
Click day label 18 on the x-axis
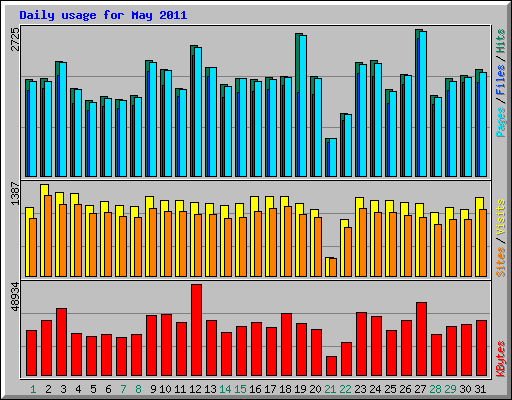pos(285,389)
